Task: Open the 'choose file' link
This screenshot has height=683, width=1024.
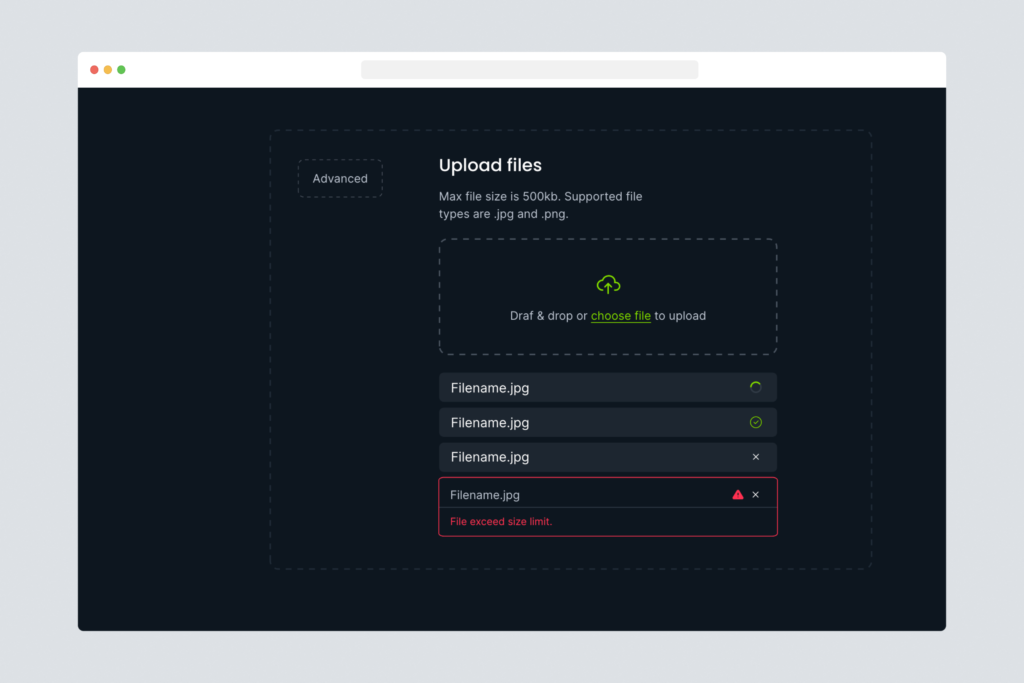Action: (x=620, y=316)
